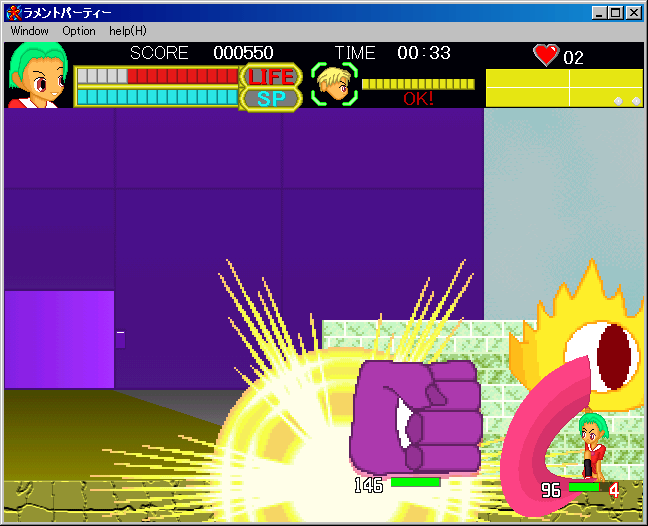Click the LIFE label badge
This screenshot has height=526, width=648.
[271, 76]
